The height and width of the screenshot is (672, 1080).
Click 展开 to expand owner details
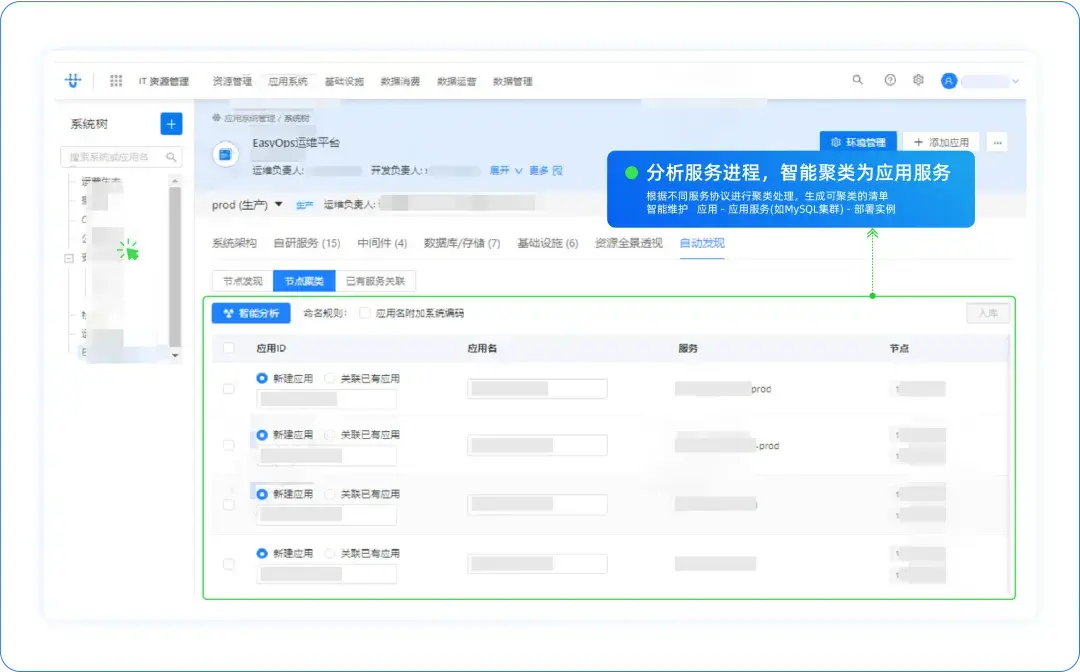pos(503,171)
